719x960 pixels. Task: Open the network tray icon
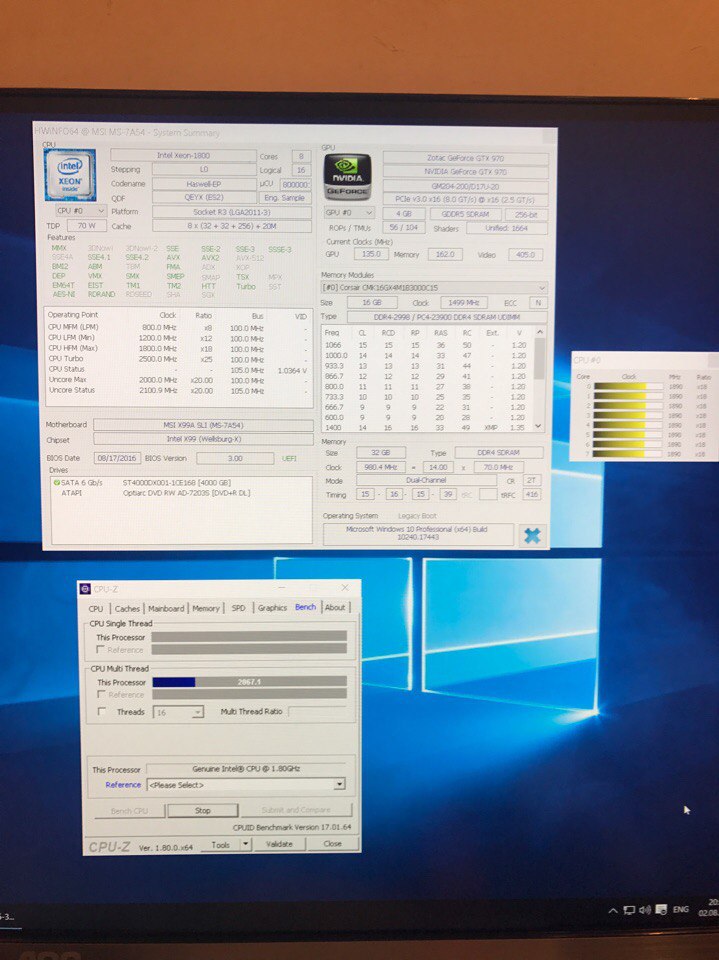(x=629, y=910)
